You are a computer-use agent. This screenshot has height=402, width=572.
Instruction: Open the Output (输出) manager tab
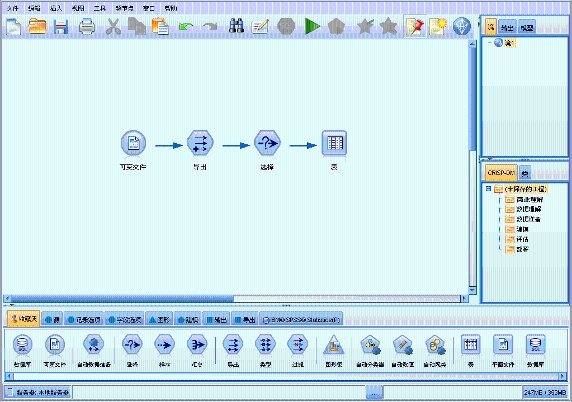507,27
